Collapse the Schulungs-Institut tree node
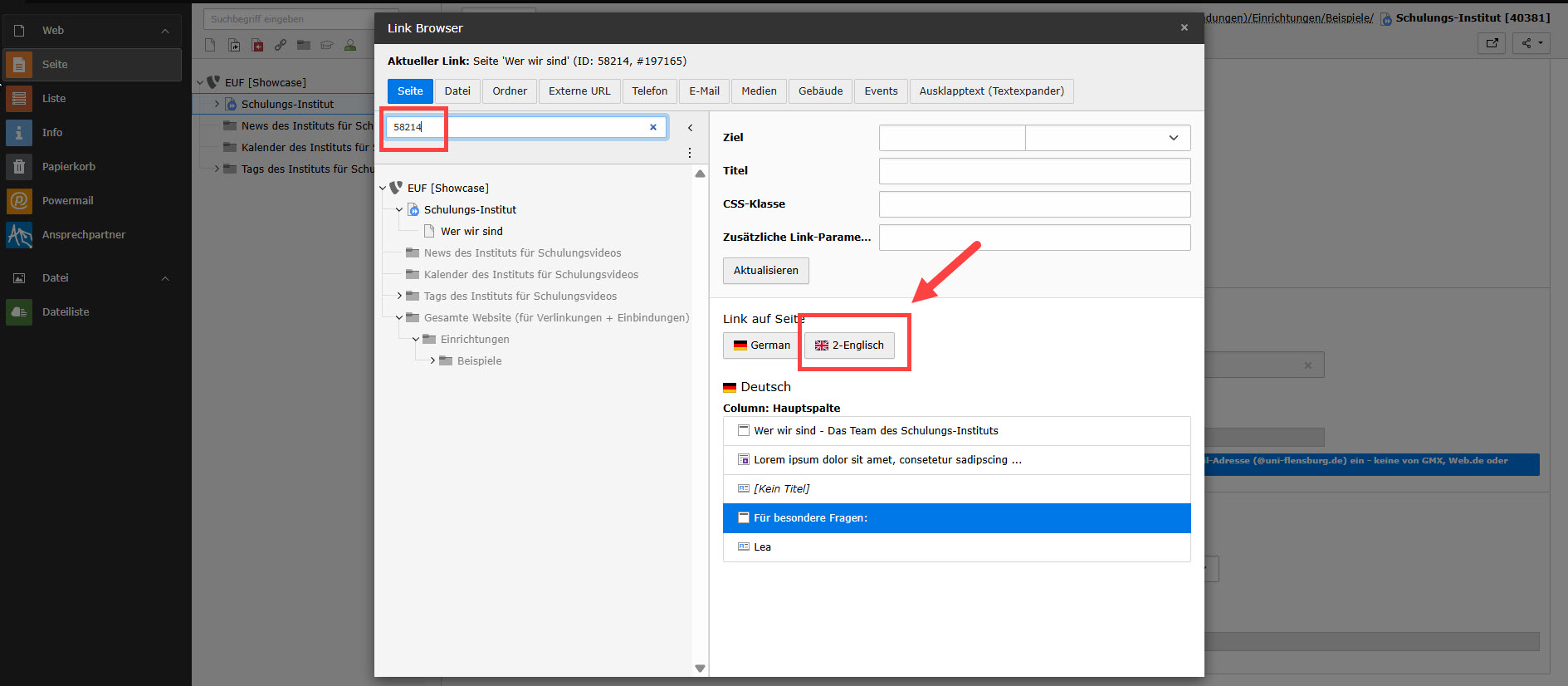Viewport: 1568px width, 686px height. click(399, 210)
